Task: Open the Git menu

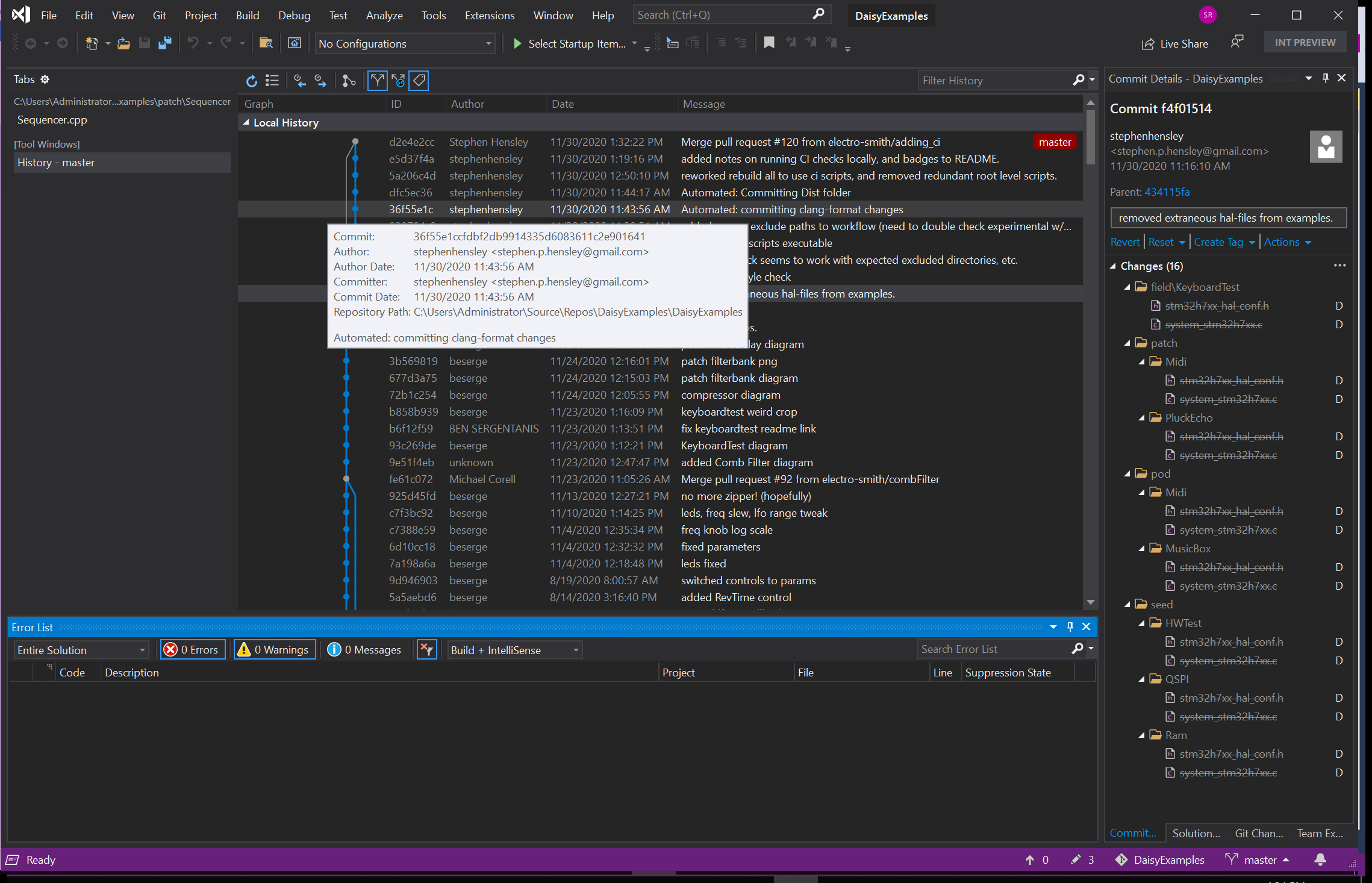Action: [159, 15]
